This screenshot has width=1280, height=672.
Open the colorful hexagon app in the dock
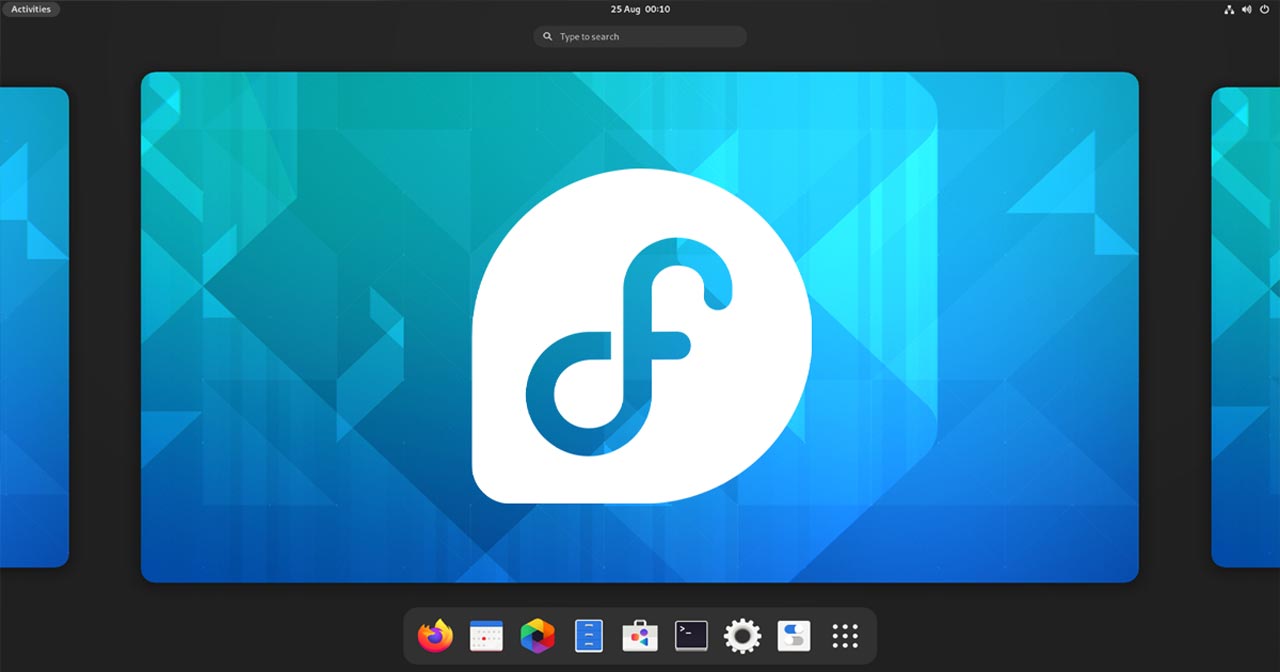[x=538, y=636]
